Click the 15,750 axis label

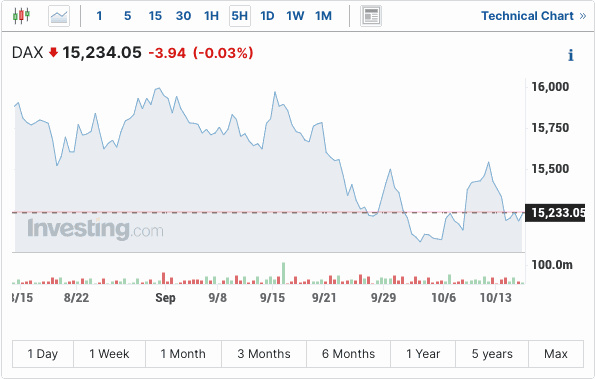pyautogui.click(x=550, y=128)
